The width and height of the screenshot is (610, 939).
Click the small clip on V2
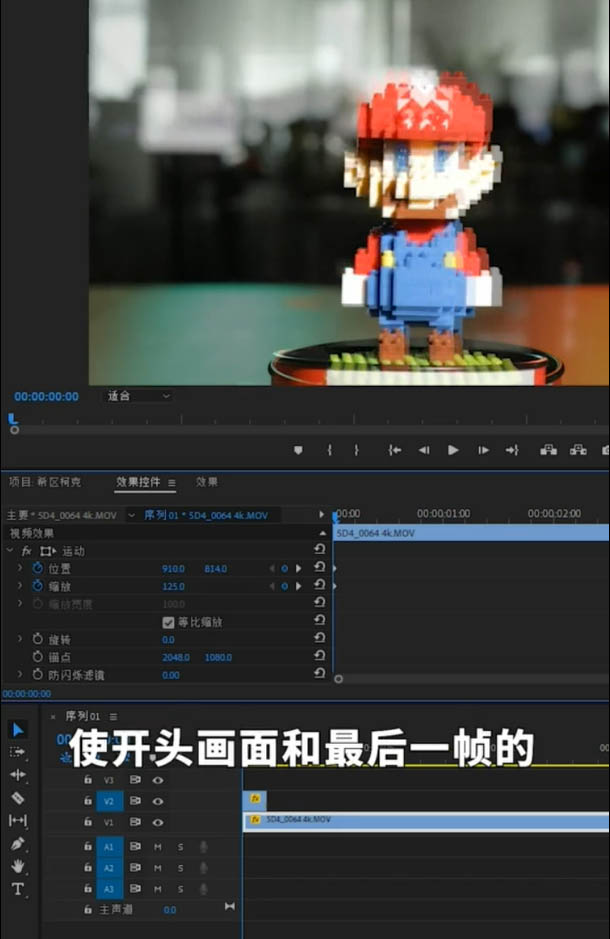click(255, 799)
